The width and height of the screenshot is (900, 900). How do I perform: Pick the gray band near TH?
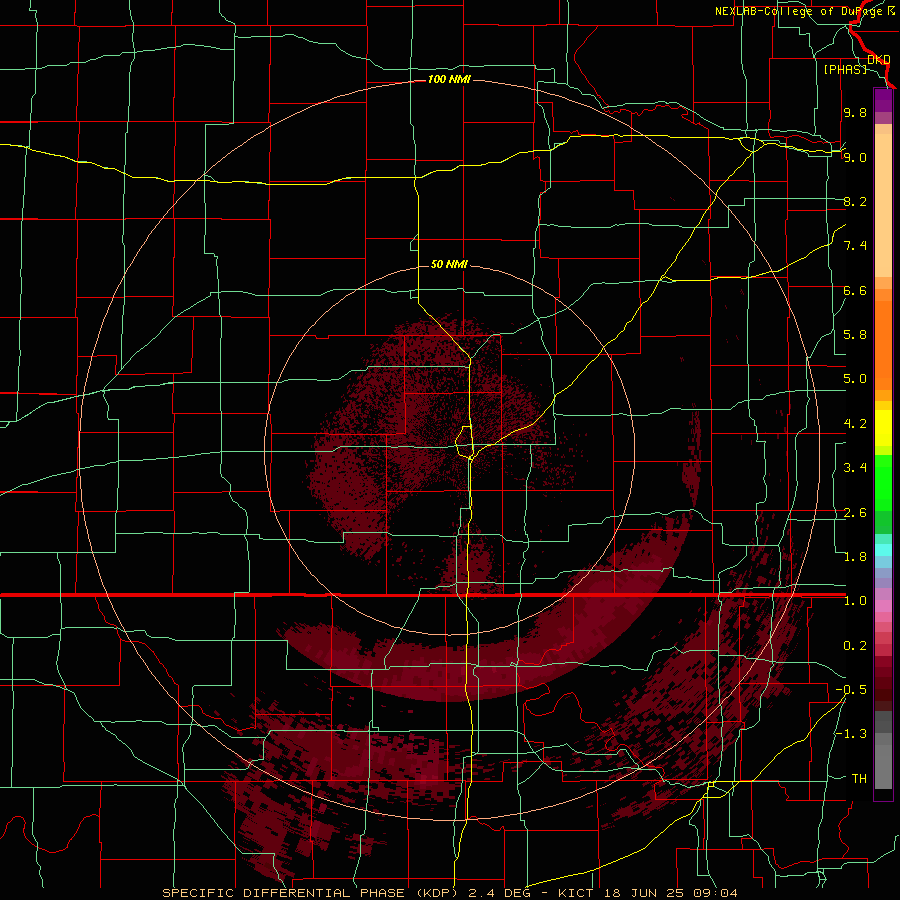tap(883, 769)
